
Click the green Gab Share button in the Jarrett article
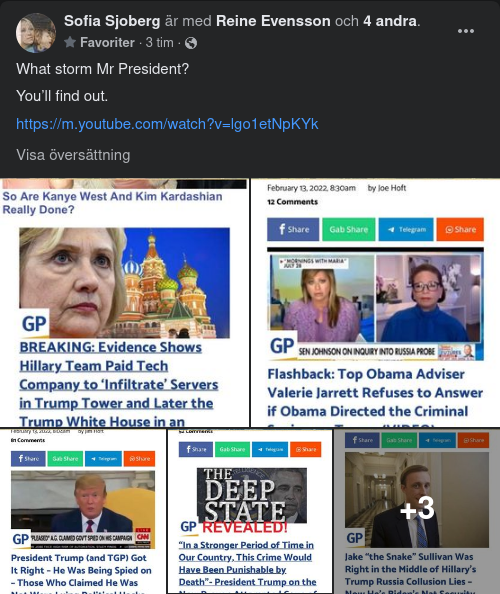click(348, 229)
